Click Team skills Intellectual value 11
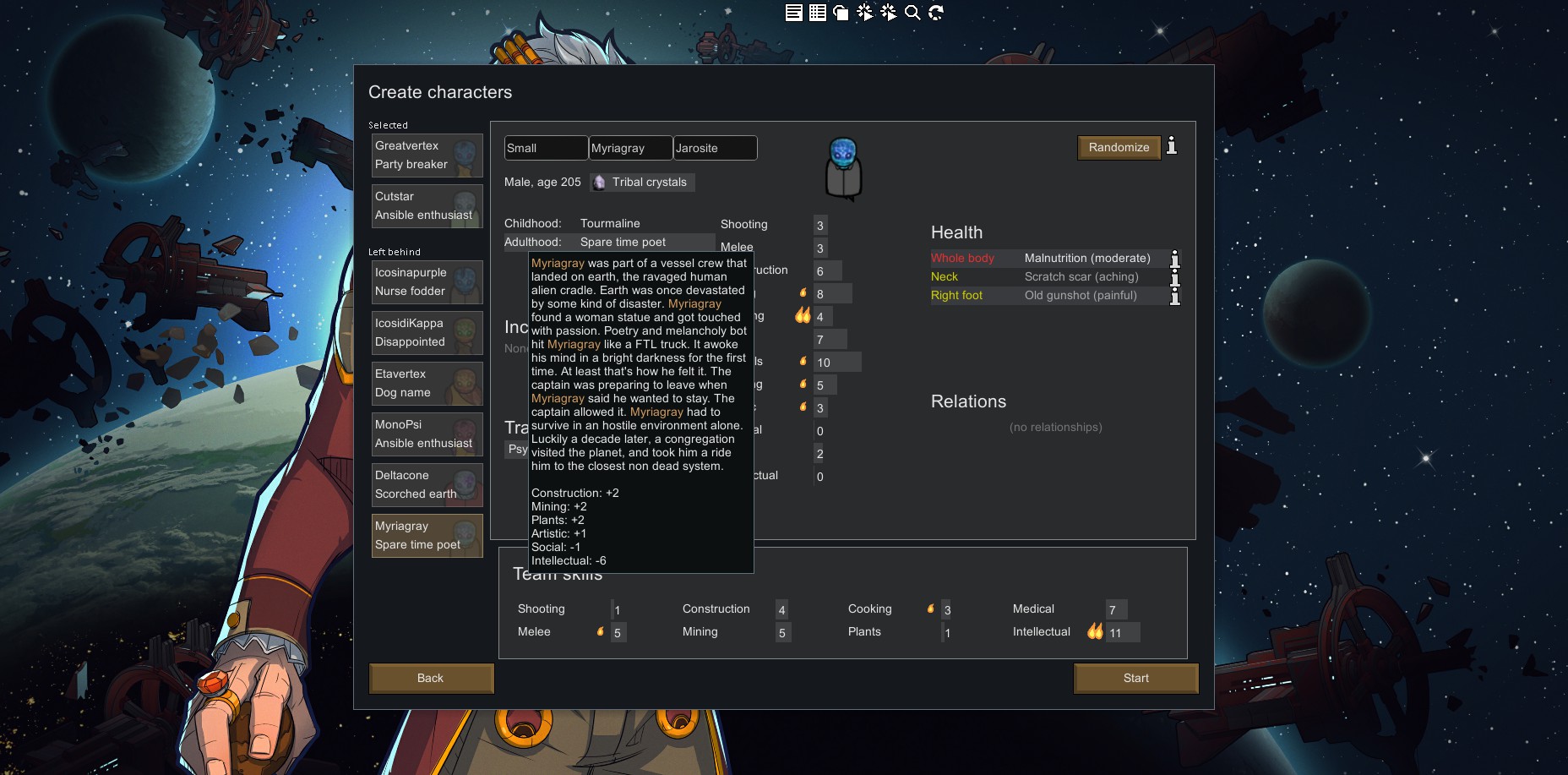1568x775 pixels. tap(1123, 632)
